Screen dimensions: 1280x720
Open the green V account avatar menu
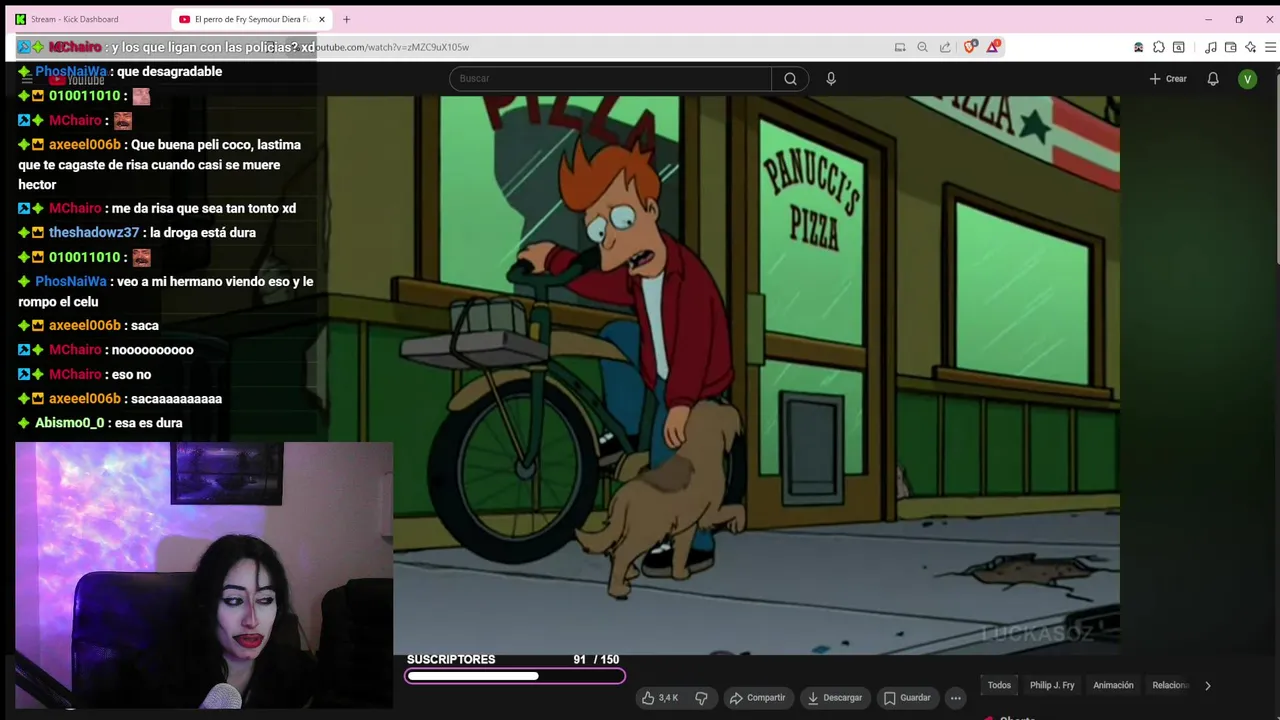[x=1247, y=78]
